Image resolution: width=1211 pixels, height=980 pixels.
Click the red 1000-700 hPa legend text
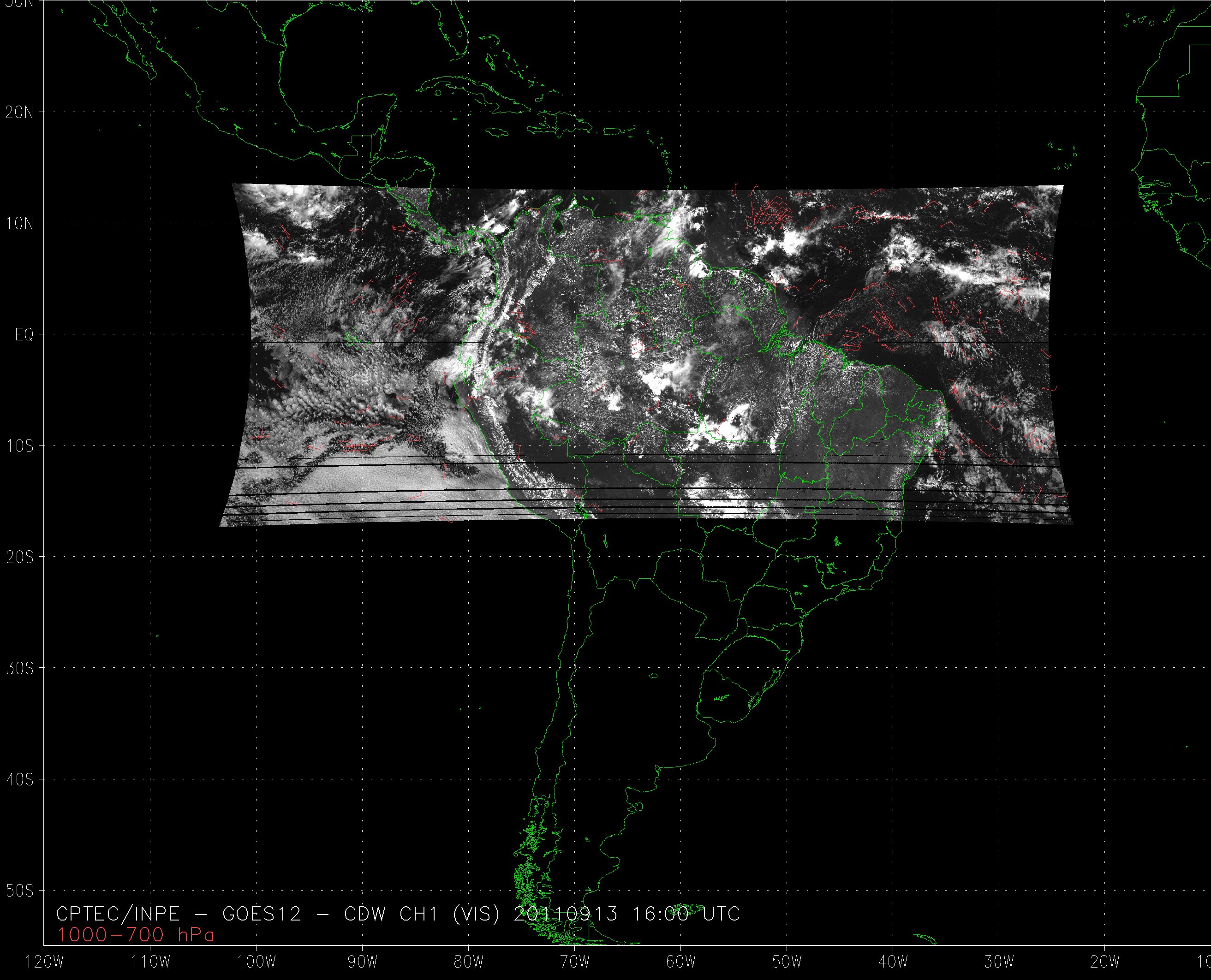tap(136, 935)
